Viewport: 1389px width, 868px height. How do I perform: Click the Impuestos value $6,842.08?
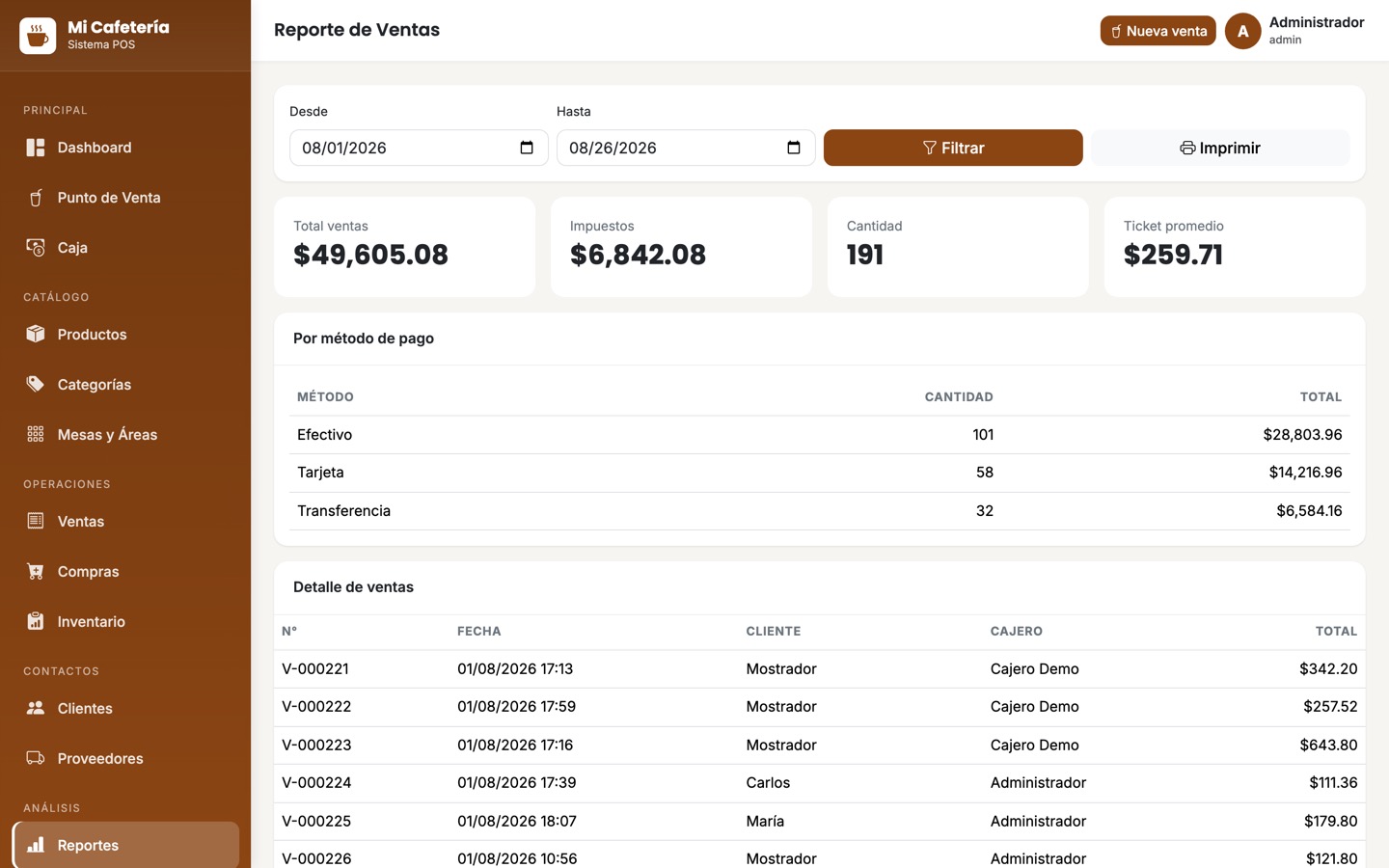click(638, 255)
